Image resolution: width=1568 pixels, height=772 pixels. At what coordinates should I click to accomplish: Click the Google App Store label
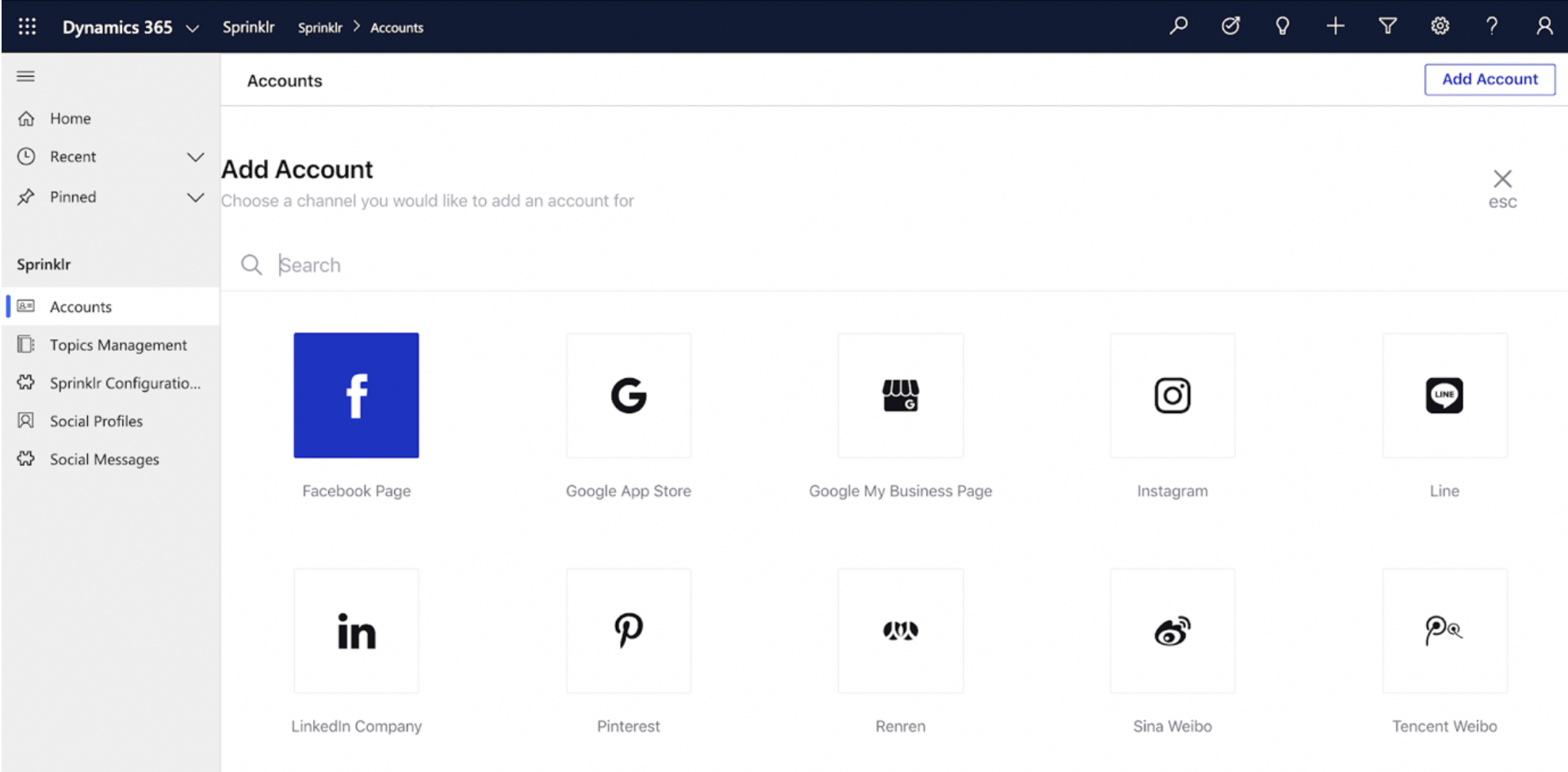(x=629, y=491)
